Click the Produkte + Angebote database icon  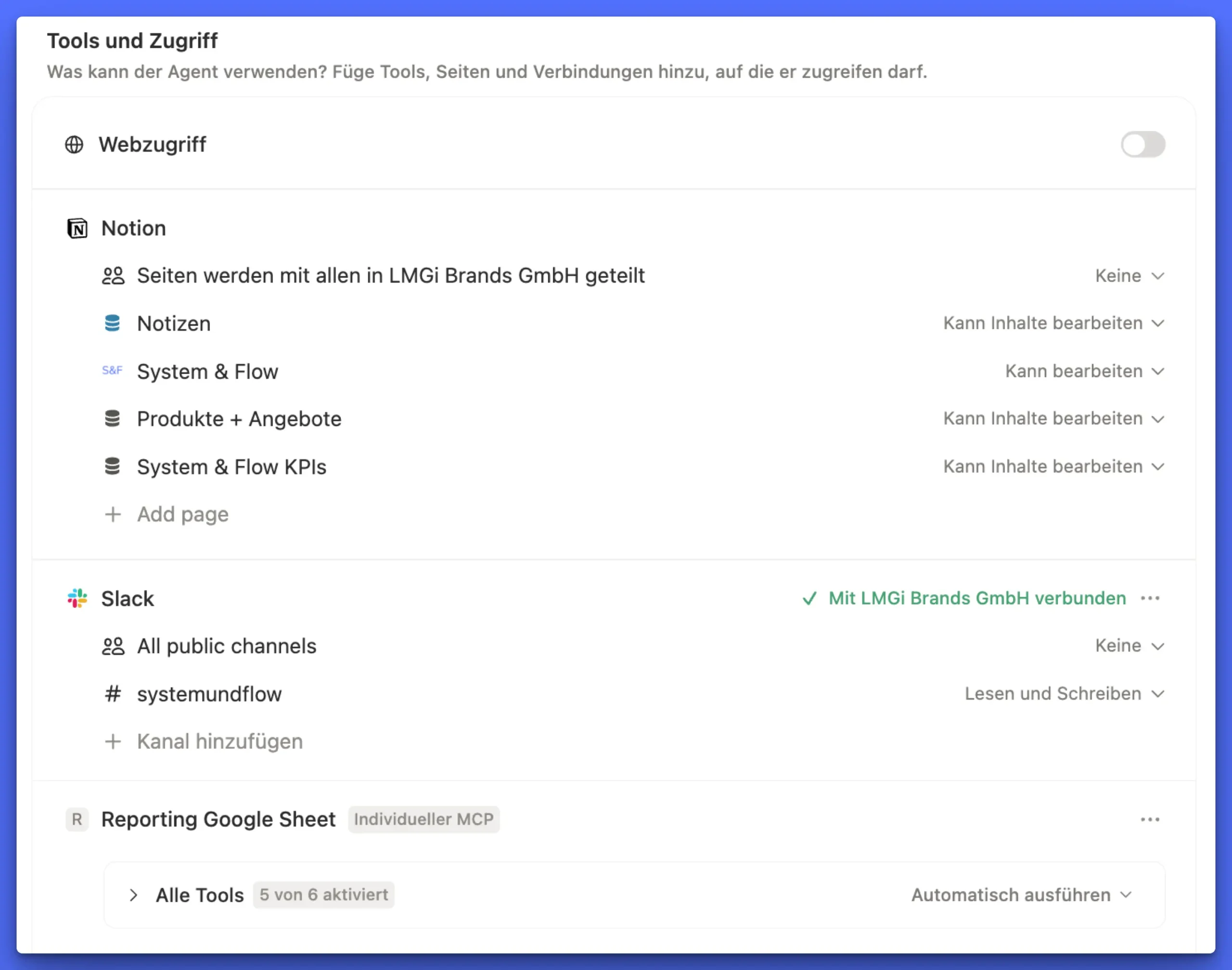113,419
